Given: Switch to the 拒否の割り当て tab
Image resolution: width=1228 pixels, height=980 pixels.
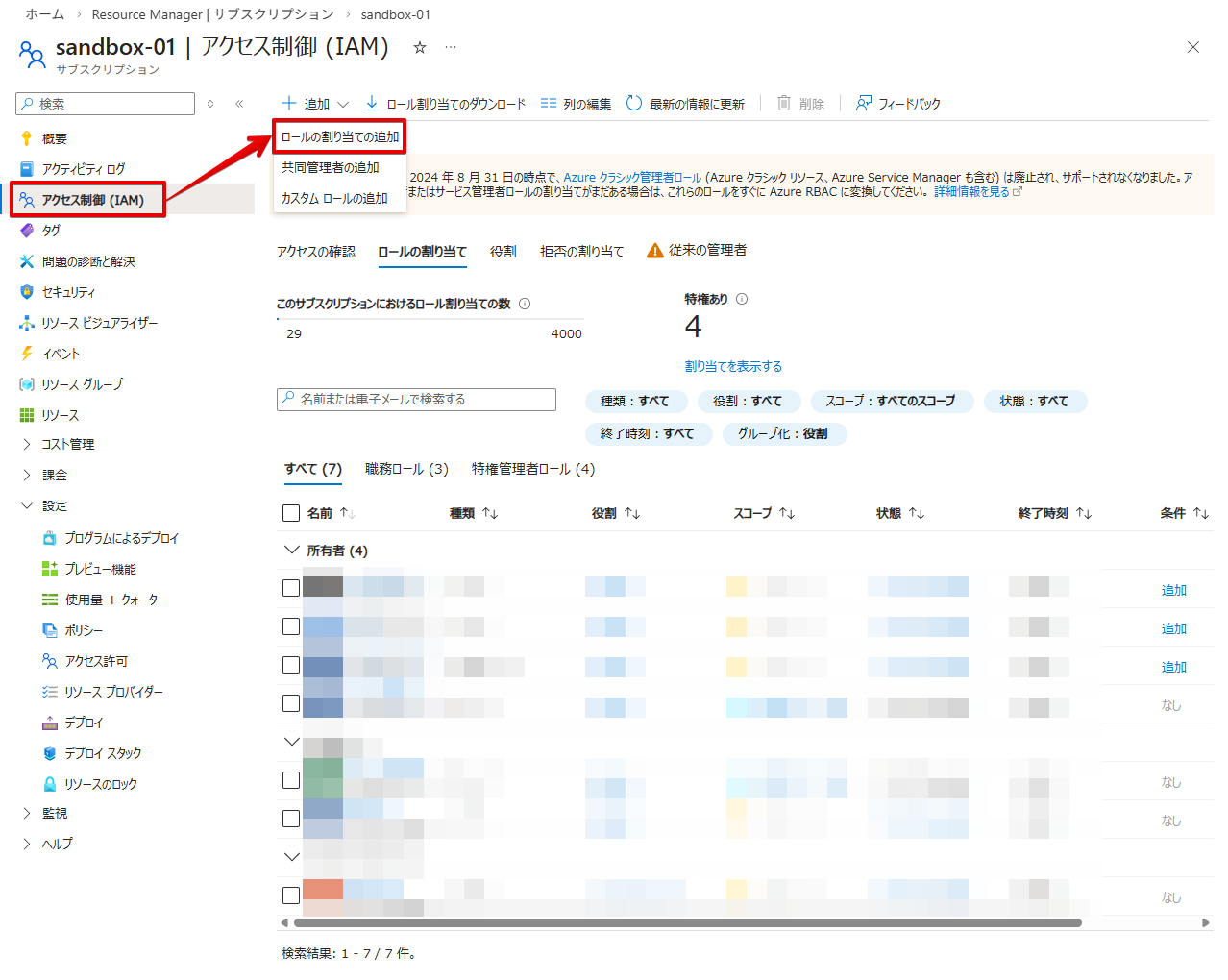Looking at the screenshot, I should point(581,252).
